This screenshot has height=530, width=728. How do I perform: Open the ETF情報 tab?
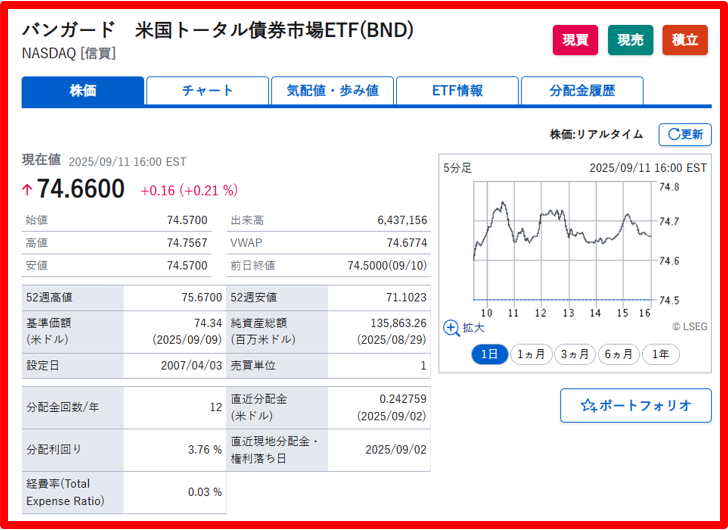pyautogui.click(x=457, y=90)
